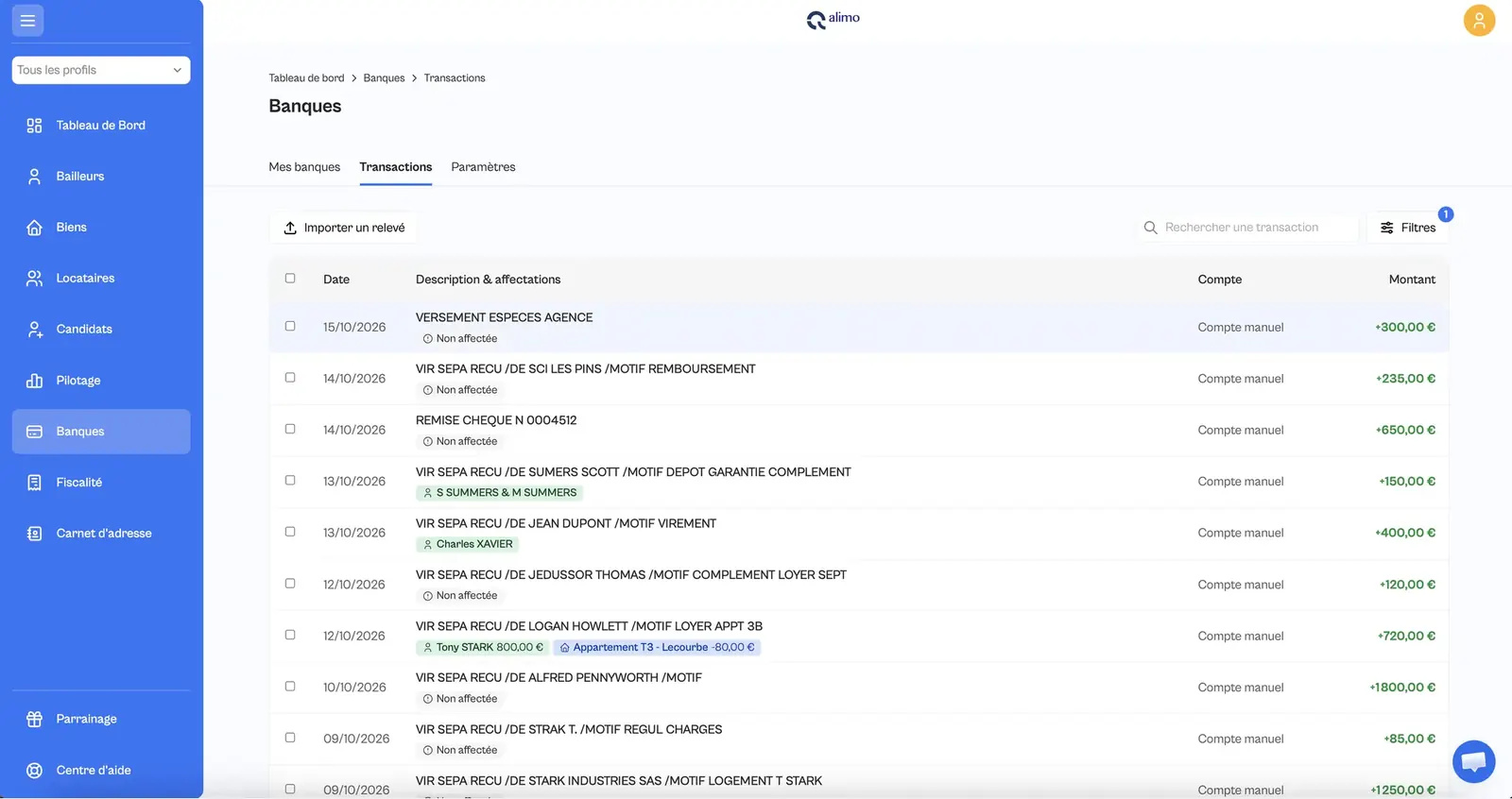The height and width of the screenshot is (799, 1512).
Task: Click the Bailleurs person icon
Action: [x=34, y=177]
